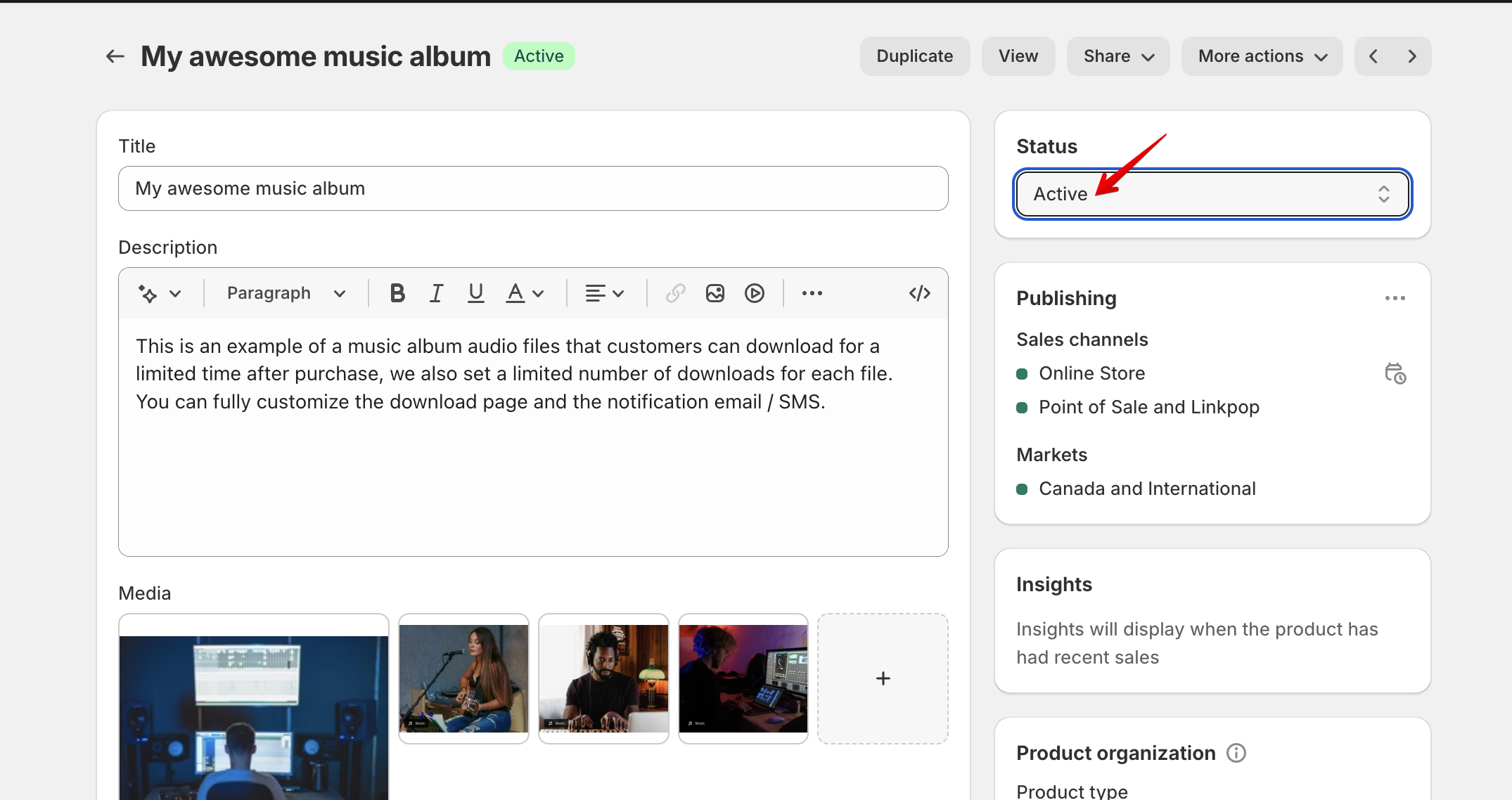Insert an image into the description
Screen dimensions: 1512x800
pyautogui.click(x=715, y=293)
